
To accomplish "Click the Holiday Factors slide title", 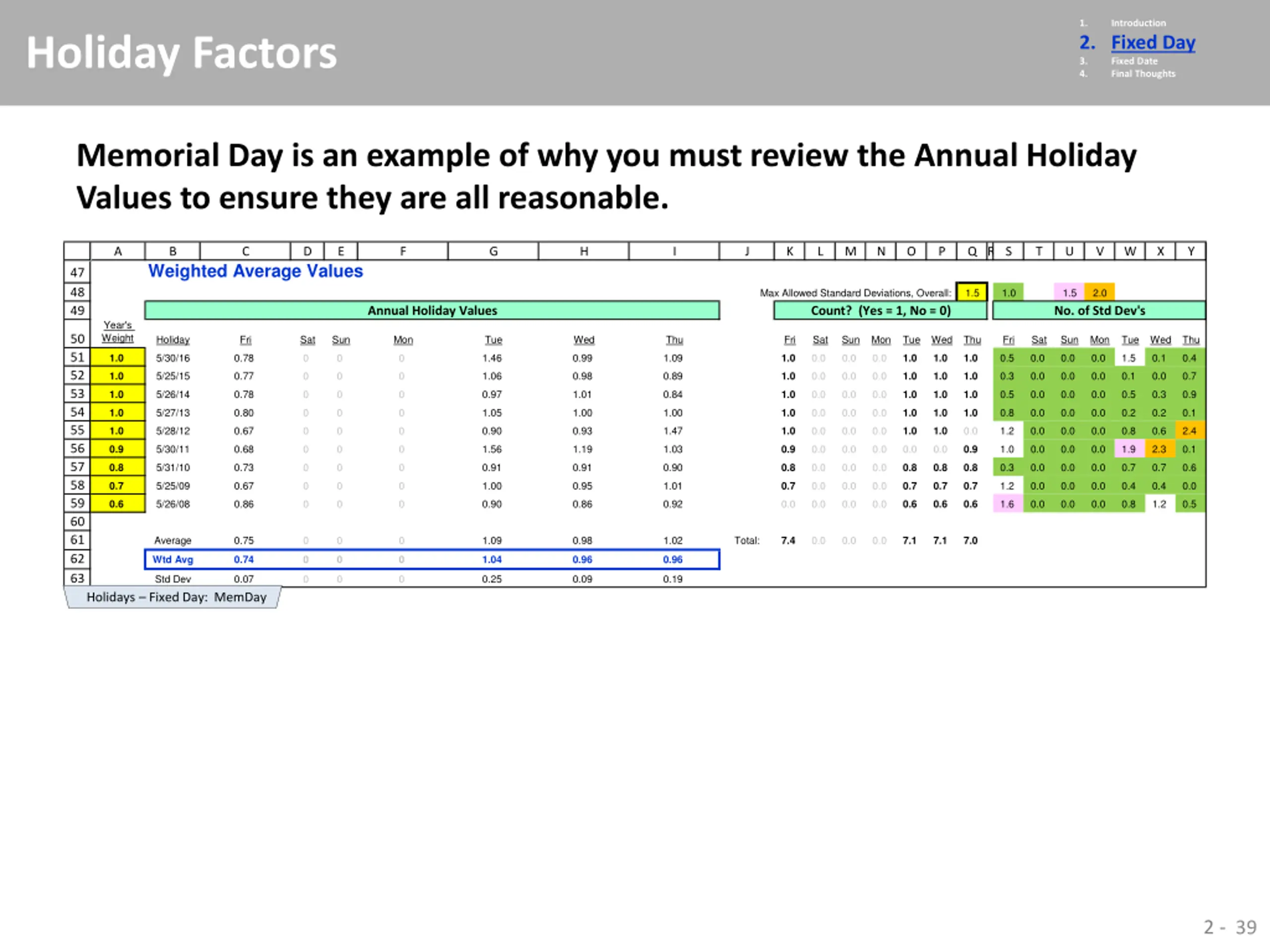I will [x=182, y=53].
